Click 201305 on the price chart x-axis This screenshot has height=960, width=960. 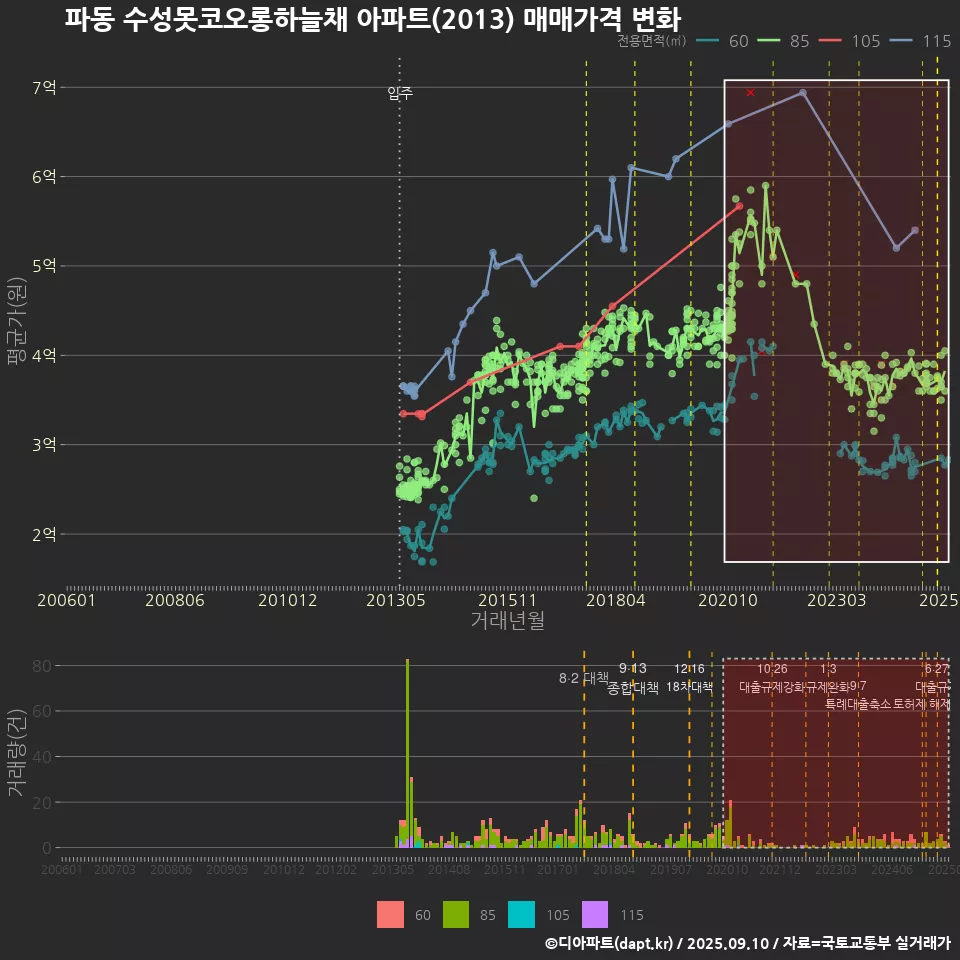click(x=396, y=600)
